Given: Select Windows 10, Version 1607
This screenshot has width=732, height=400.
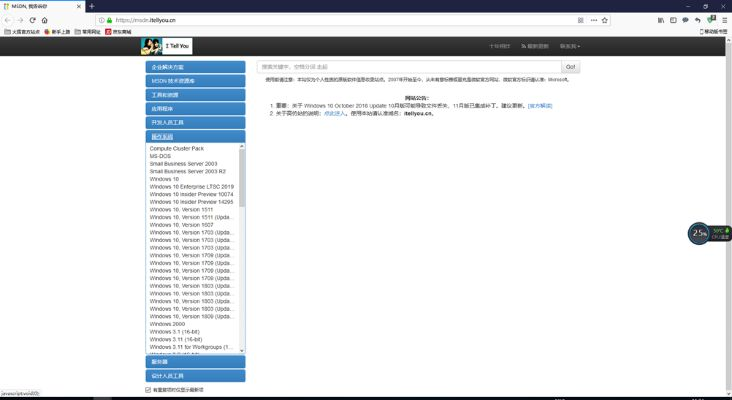Looking at the screenshot, I should [x=181, y=225].
